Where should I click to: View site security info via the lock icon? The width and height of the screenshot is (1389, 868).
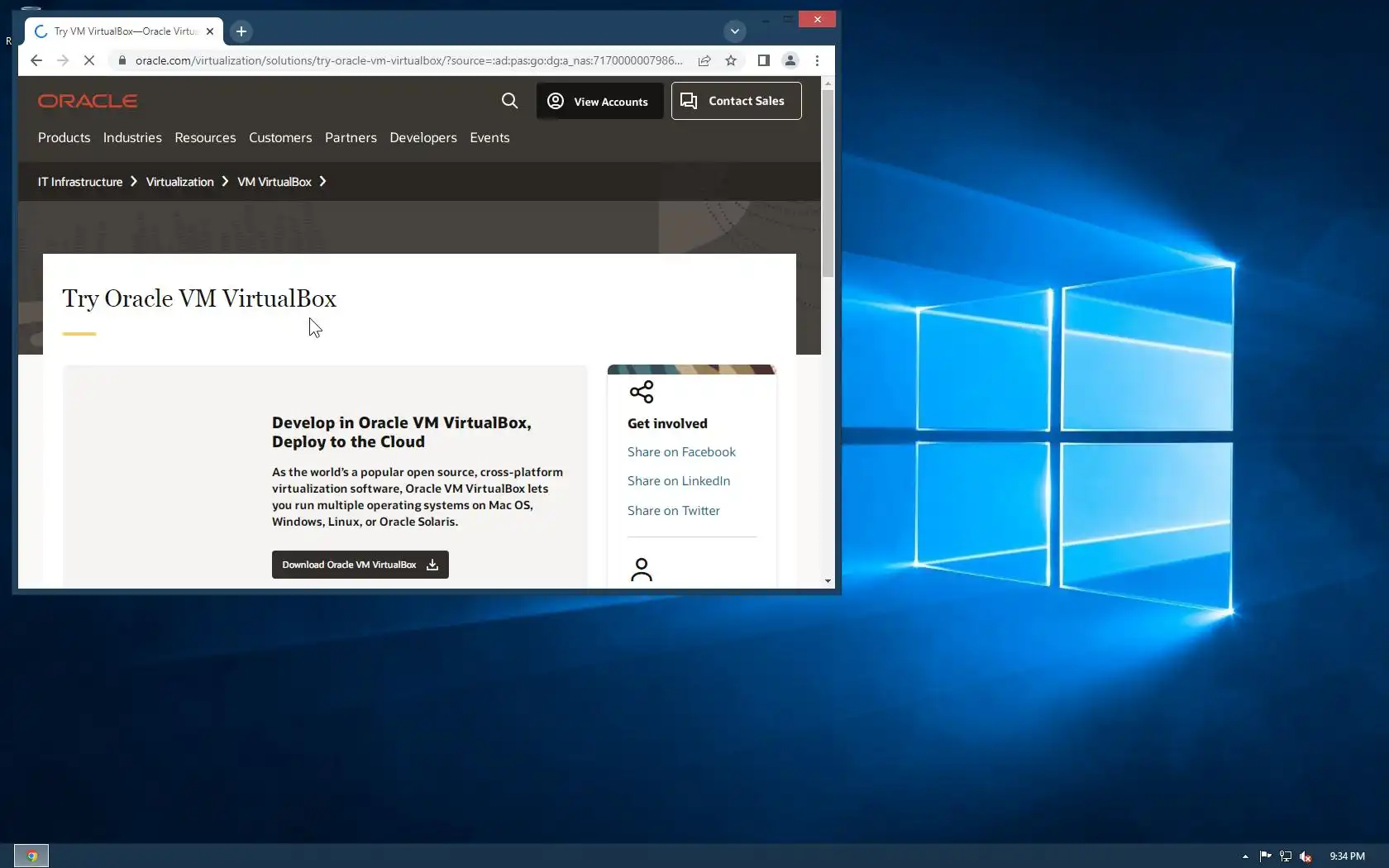[x=122, y=60]
